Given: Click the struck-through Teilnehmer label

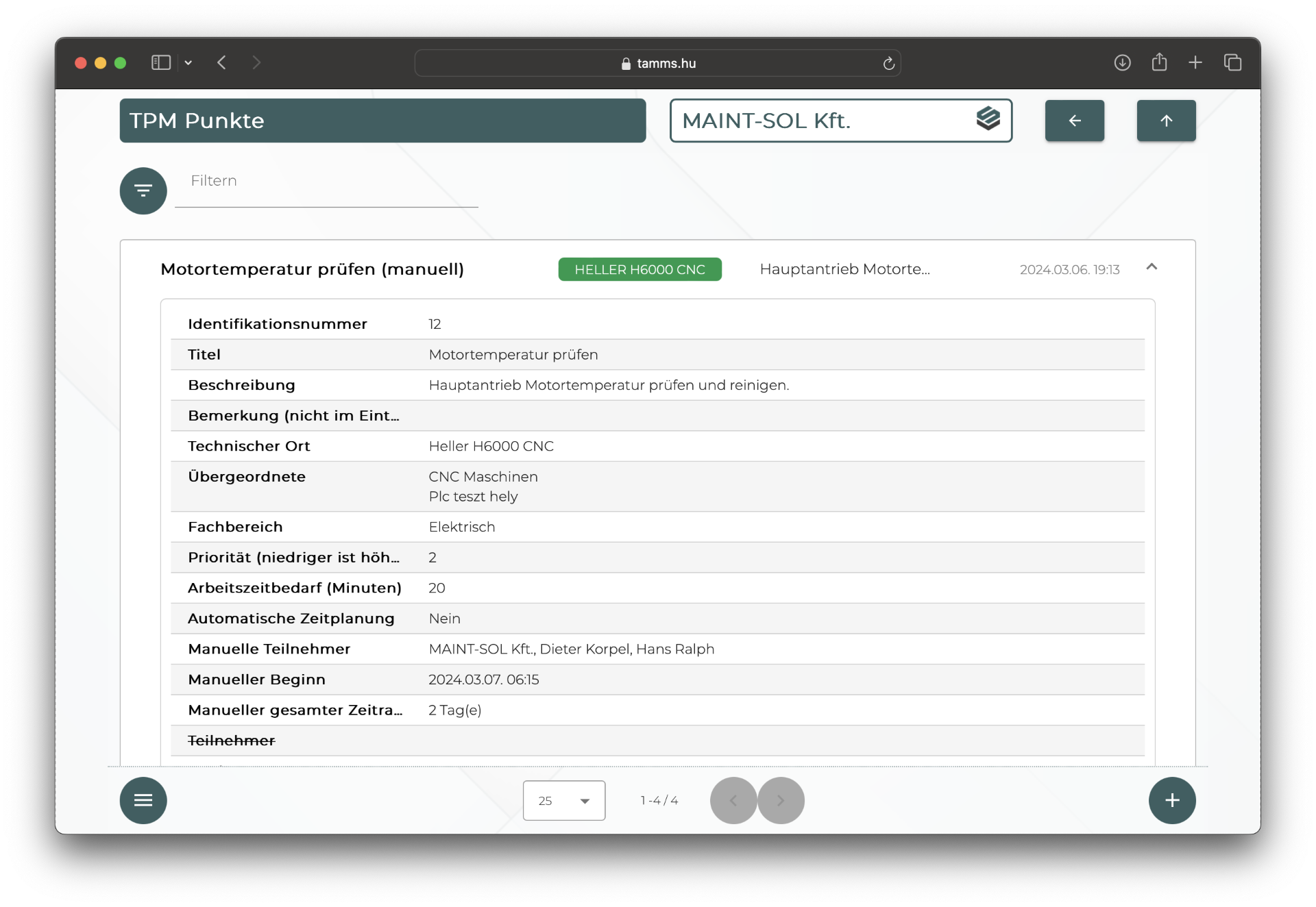Looking at the screenshot, I should click(x=231, y=741).
